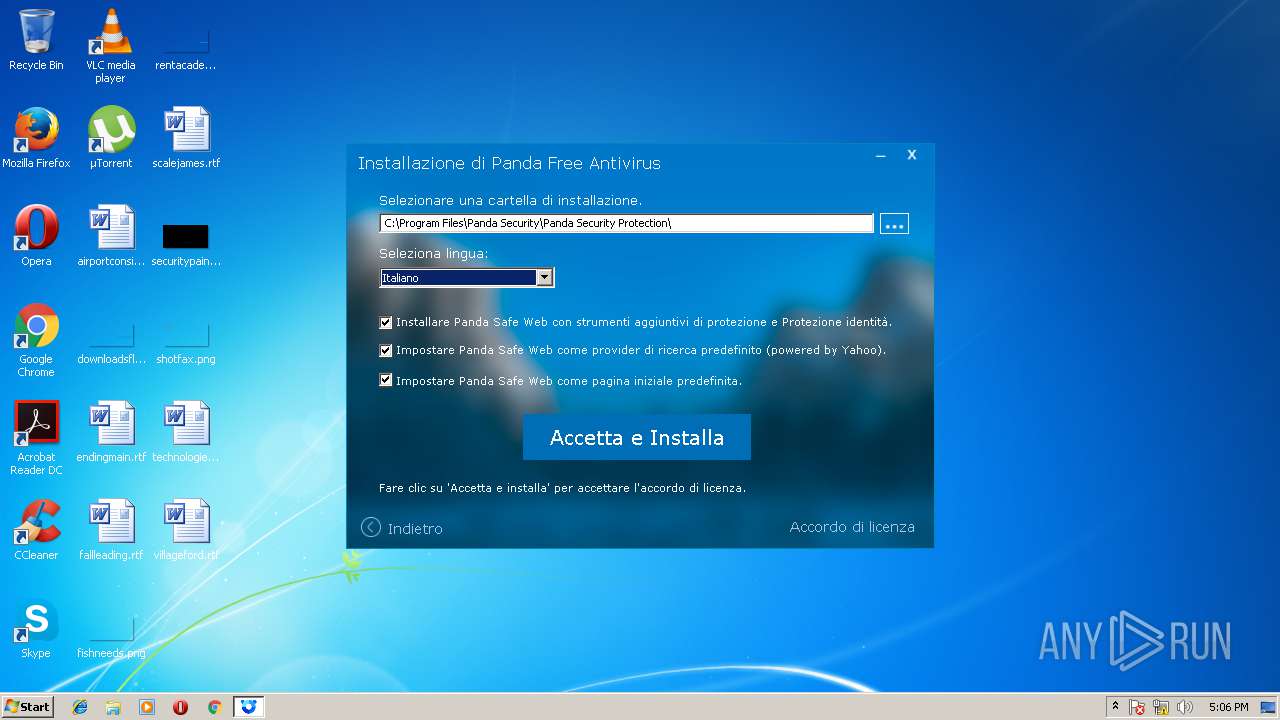
Task: Open media player taskbar icon
Action: pos(147,707)
